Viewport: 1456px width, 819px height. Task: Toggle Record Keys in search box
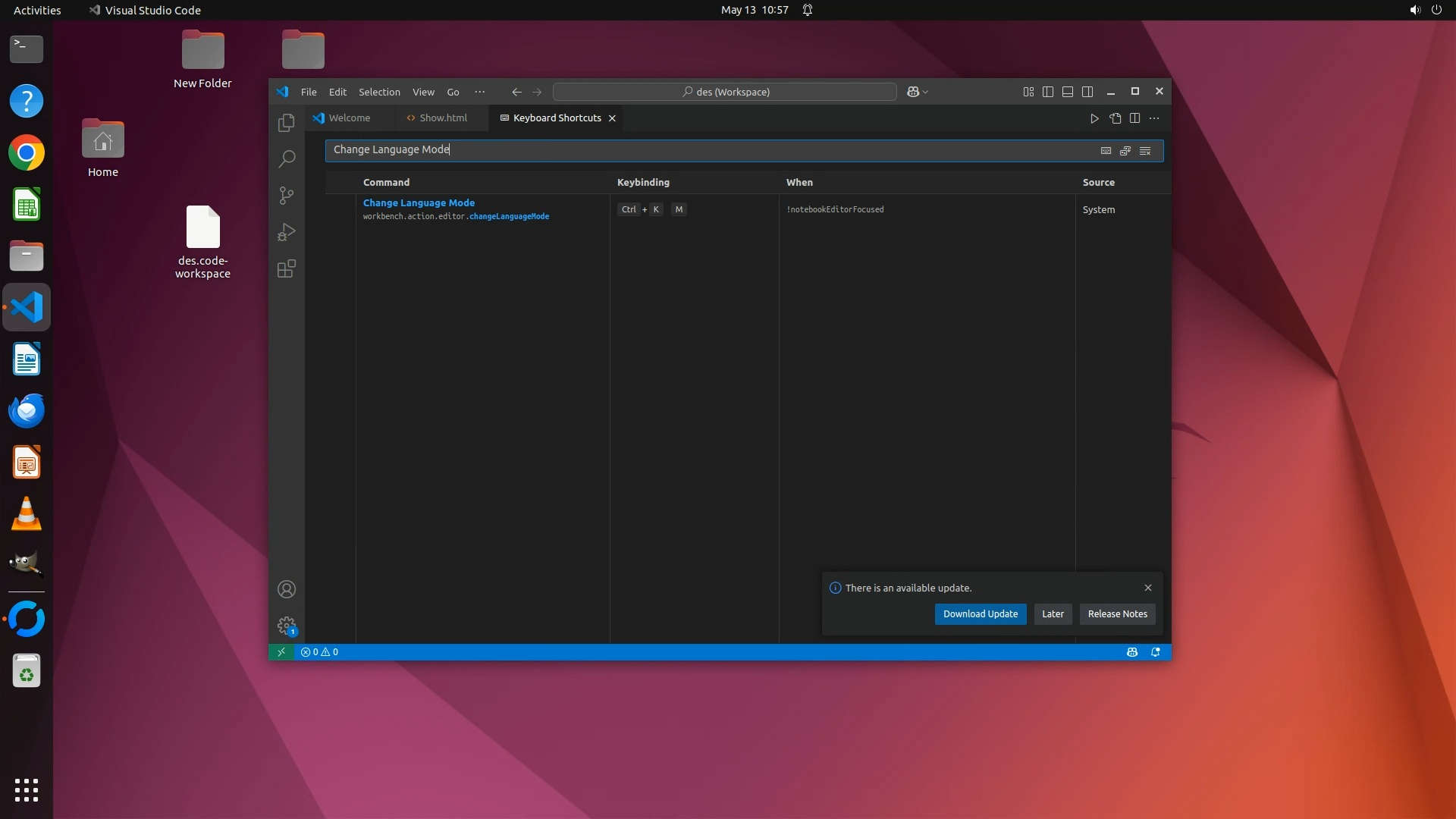(x=1106, y=151)
